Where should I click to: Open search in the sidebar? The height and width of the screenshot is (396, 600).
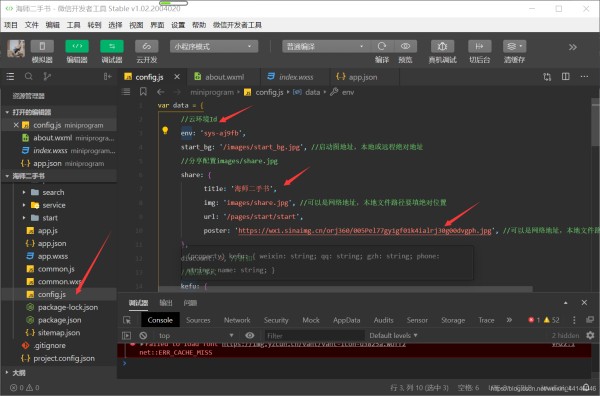(29, 77)
